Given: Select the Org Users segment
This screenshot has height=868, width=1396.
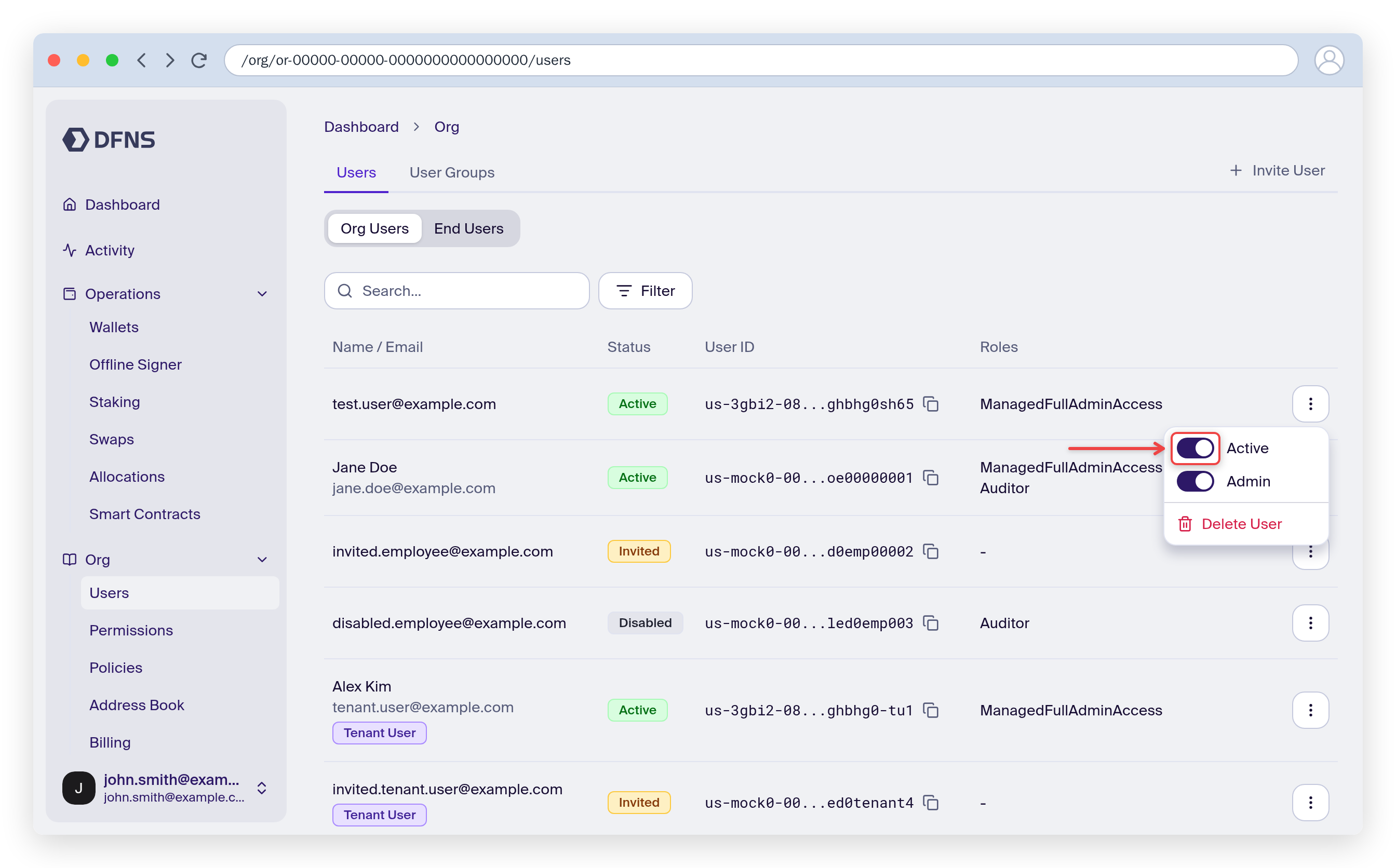Looking at the screenshot, I should (375, 228).
